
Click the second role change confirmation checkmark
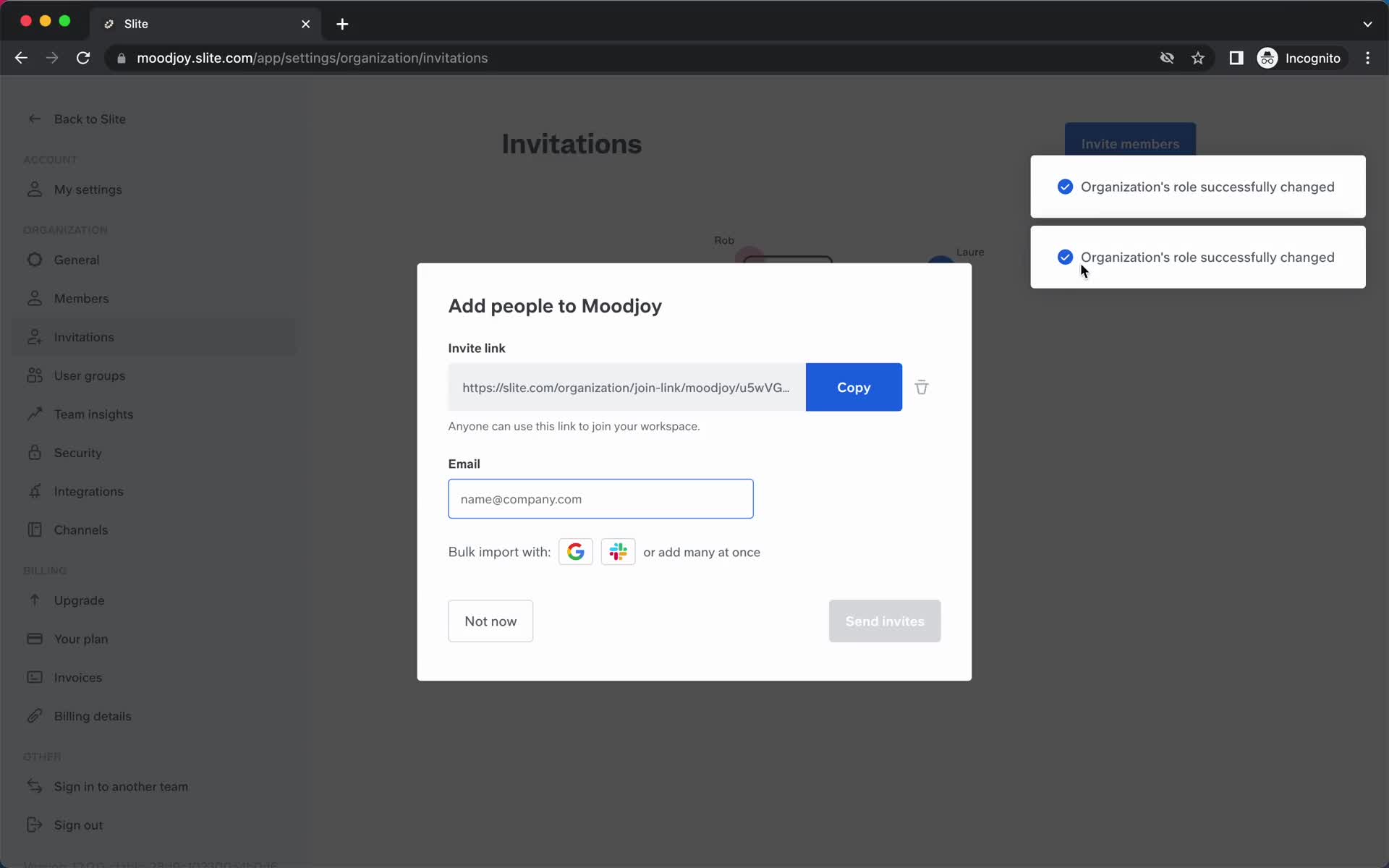[1064, 256]
